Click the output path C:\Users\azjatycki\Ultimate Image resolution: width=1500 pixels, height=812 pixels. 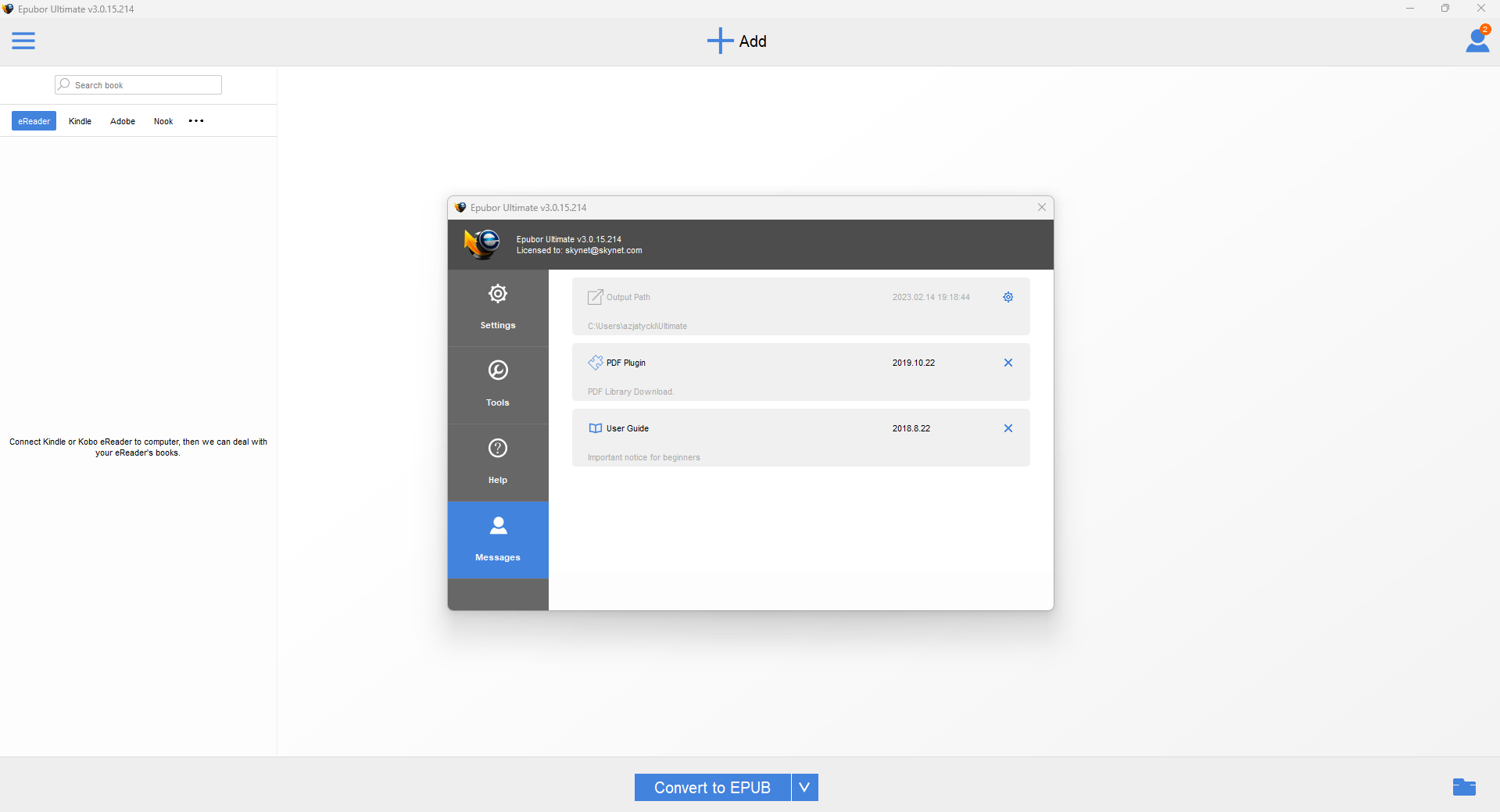[637, 326]
